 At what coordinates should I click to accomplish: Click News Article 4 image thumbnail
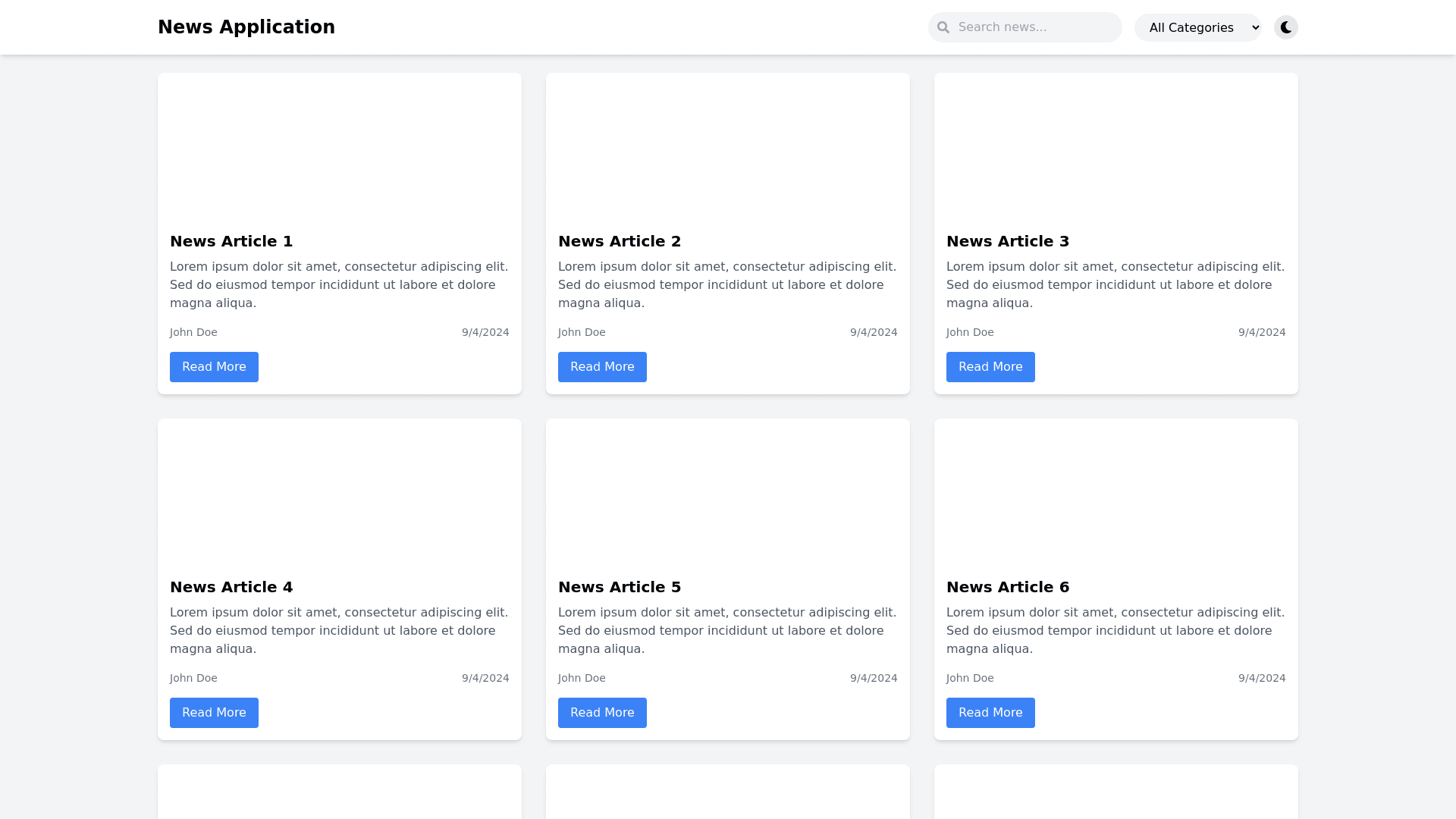point(340,491)
